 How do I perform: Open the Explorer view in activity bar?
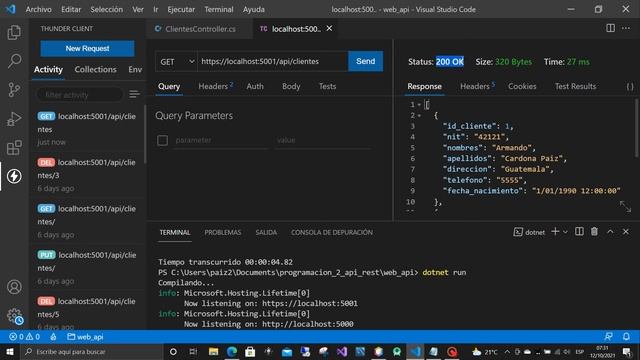(x=14, y=32)
